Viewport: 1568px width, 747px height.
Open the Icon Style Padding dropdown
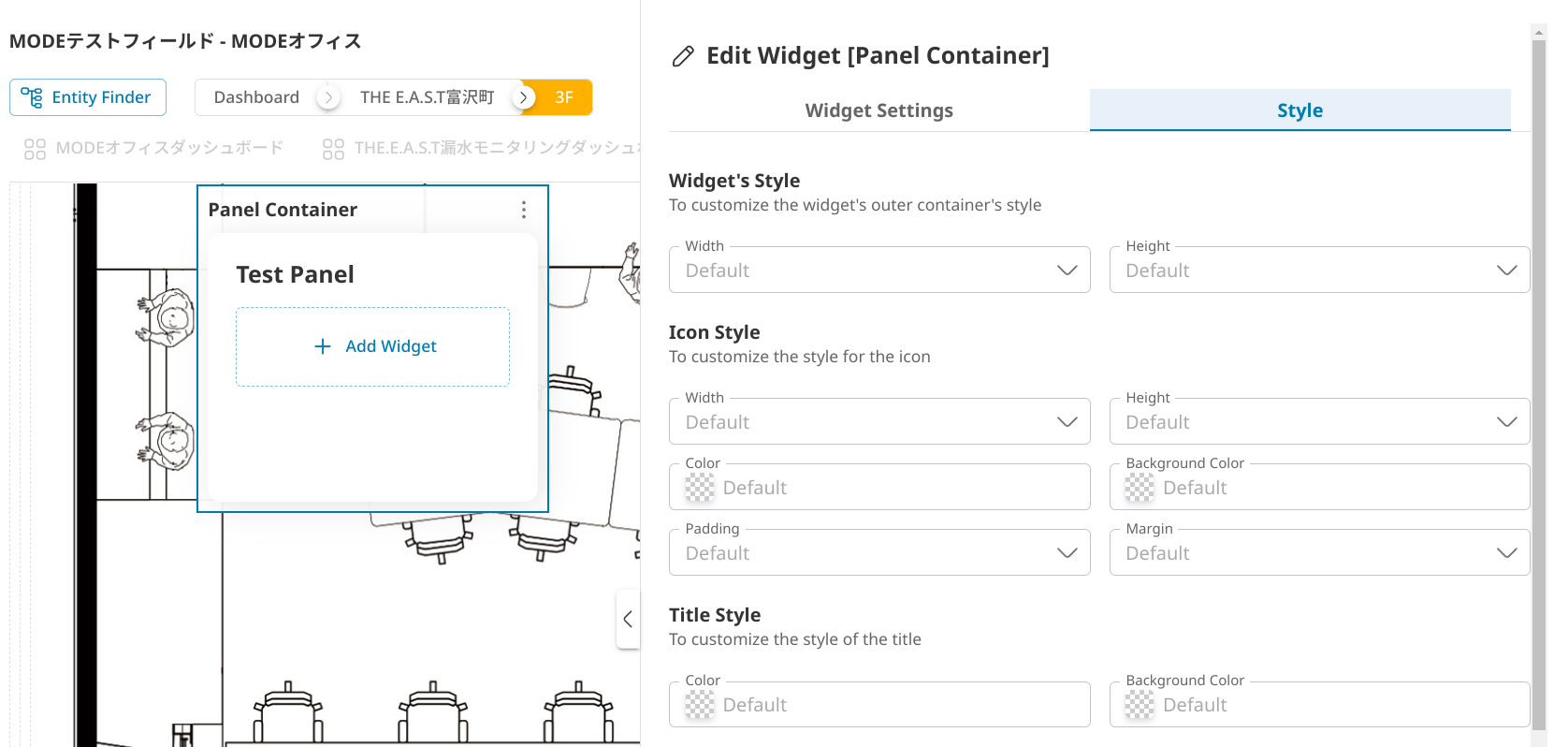(x=1067, y=553)
